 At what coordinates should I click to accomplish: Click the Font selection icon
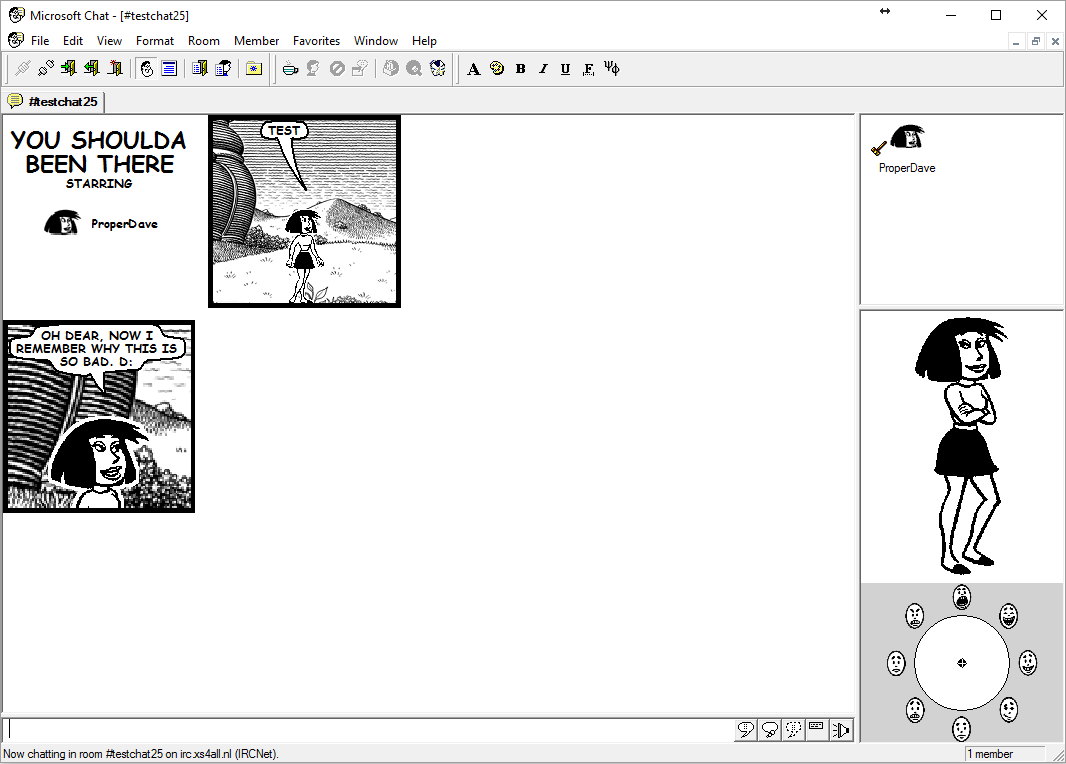click(473, 69)
